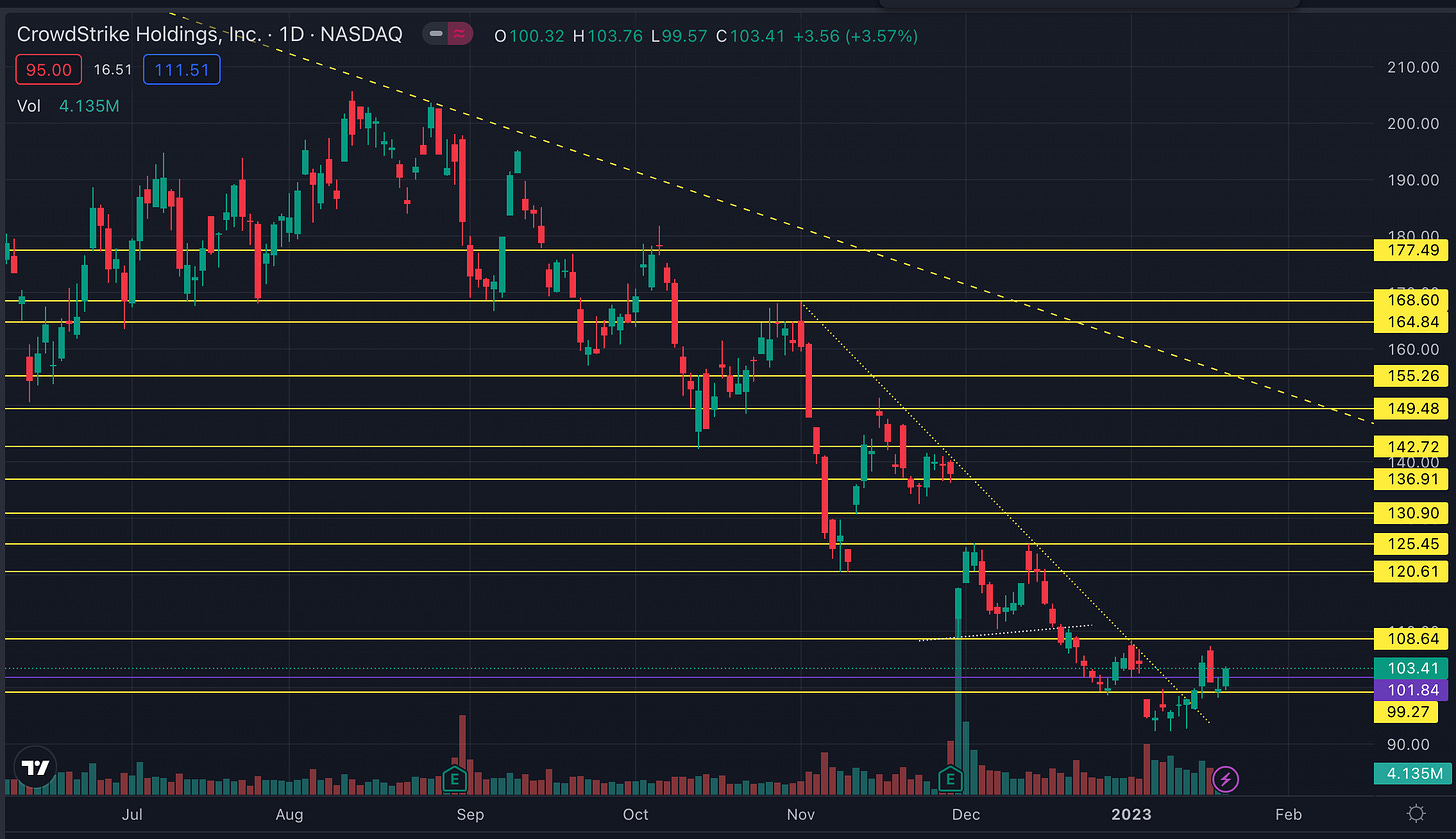The height and width of the screenshot is (839, 1456).
Task: Click the red wave indicator pill icon
Action: tap(461, 35)
